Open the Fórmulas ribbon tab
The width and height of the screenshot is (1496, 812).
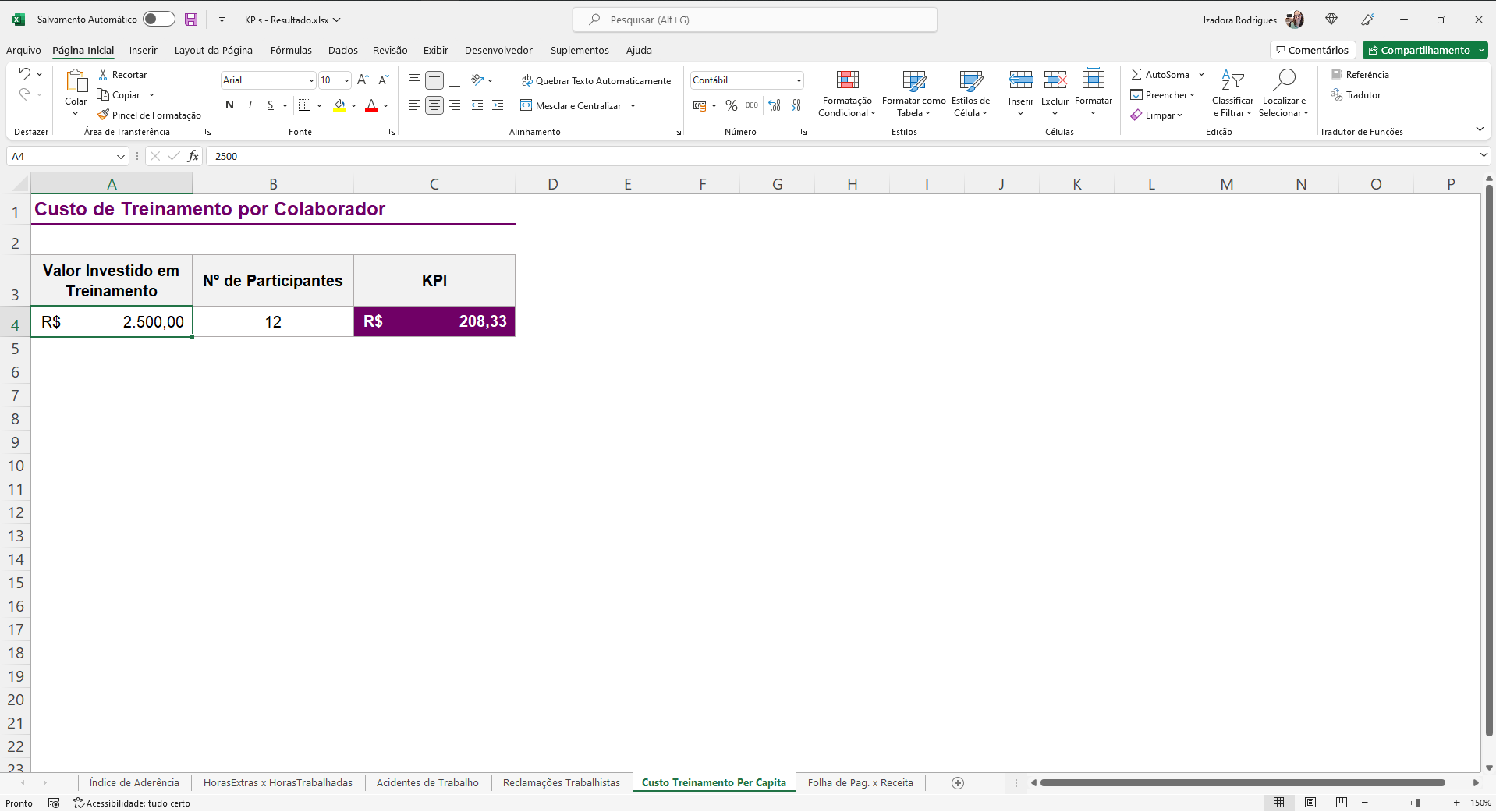tap(291, 50)
